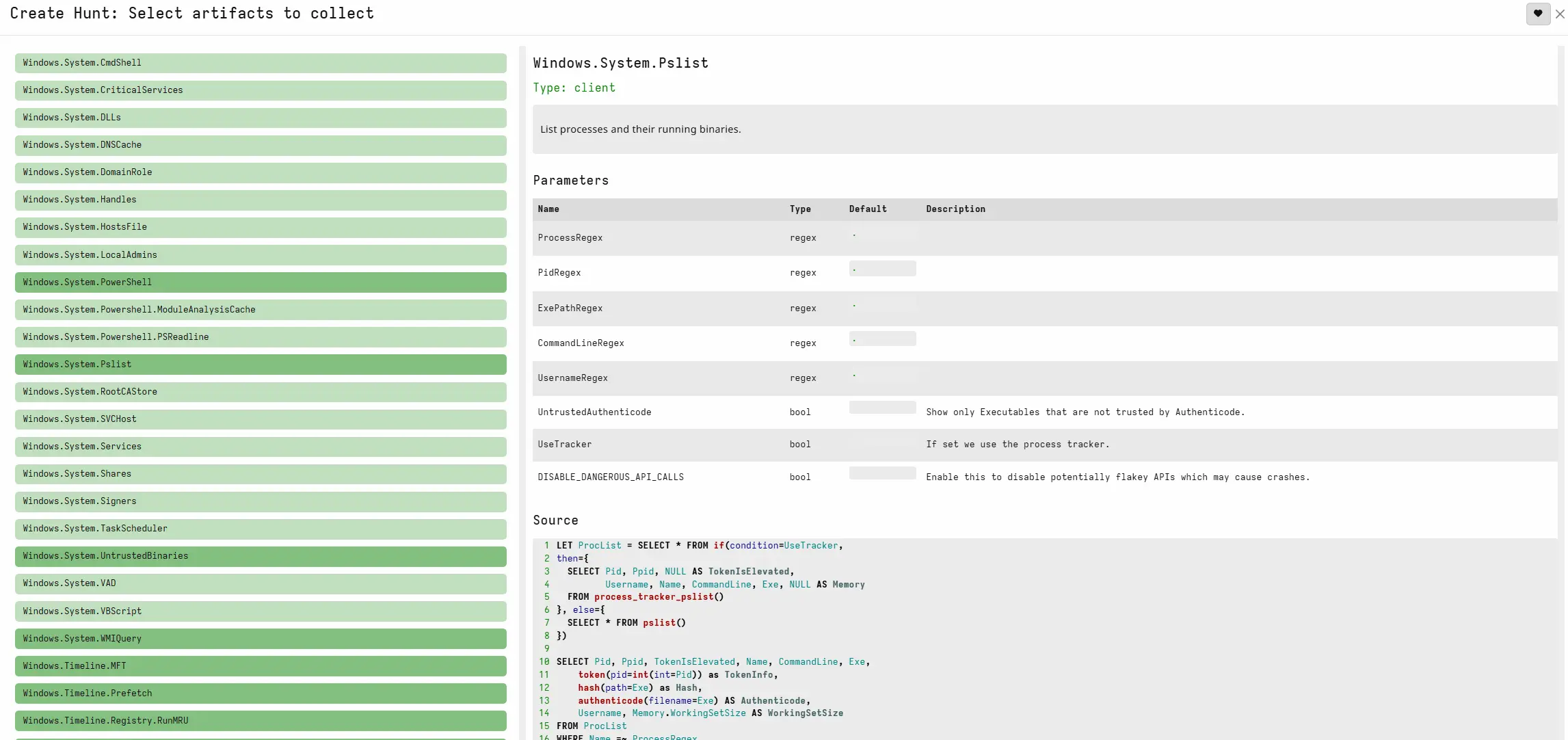Click the CommandLineRegex default value field
The height and width of the screenshot is (740, 1568).
coord(882,339)
